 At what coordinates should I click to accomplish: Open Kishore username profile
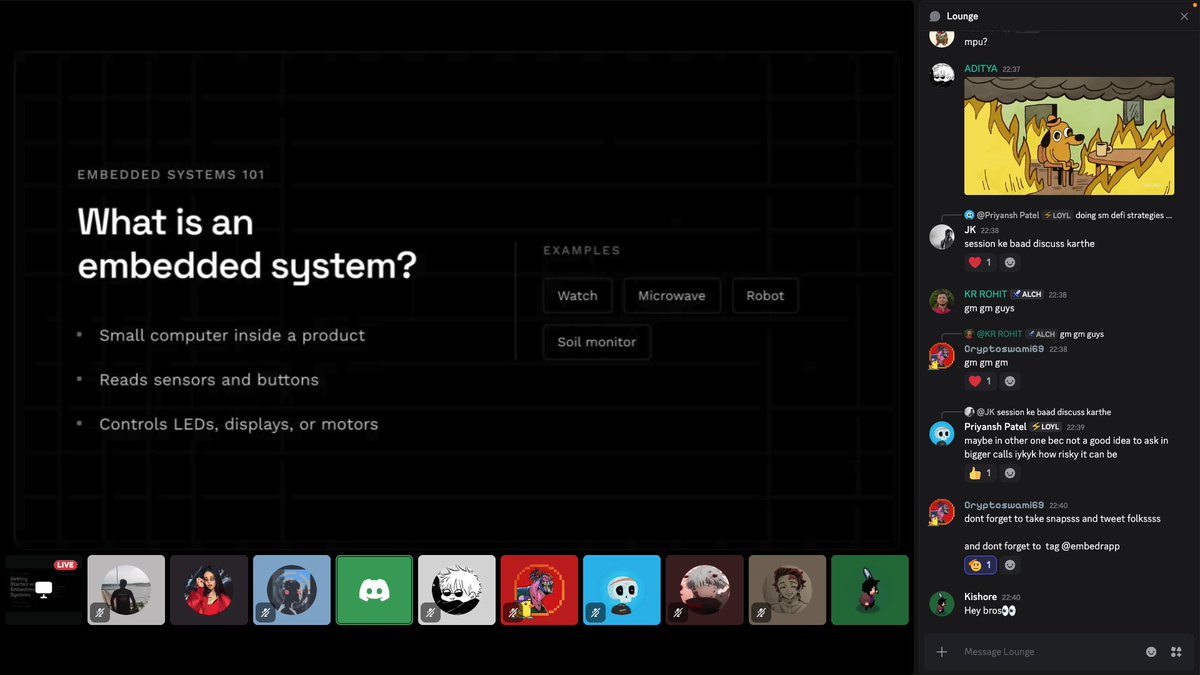tap(980, 597)
